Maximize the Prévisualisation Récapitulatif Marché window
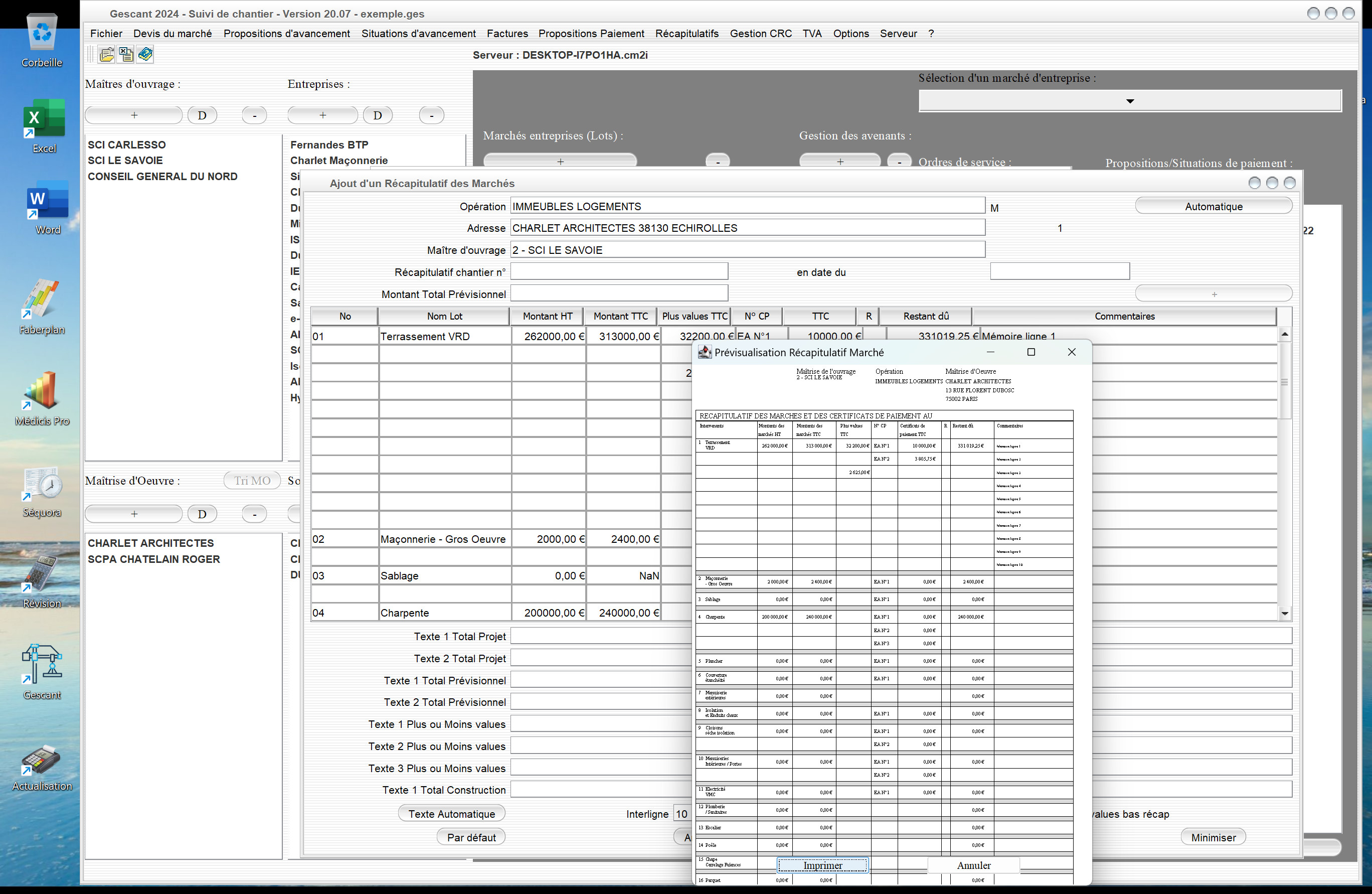 [x=1032, y=352]
